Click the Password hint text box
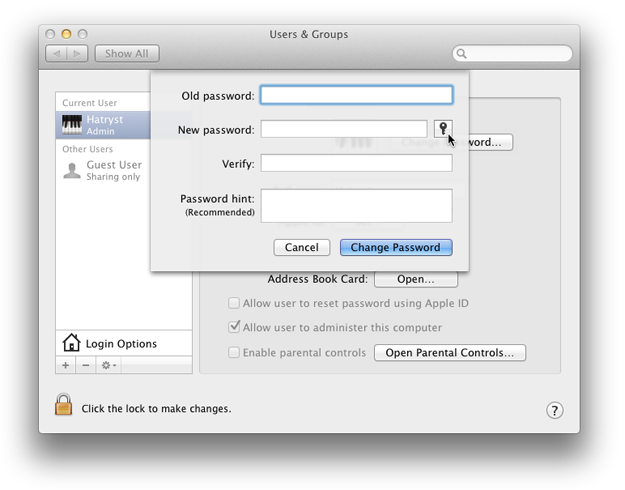625x490 pixels. click(x=356, y=206)
